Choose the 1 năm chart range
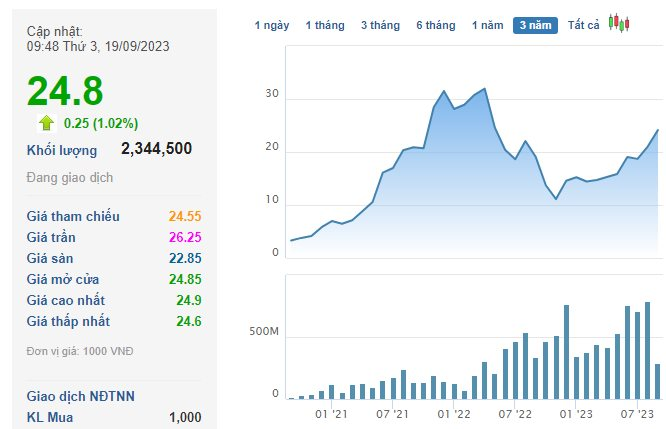Screen dimensions: 666x429 (488, 25)
